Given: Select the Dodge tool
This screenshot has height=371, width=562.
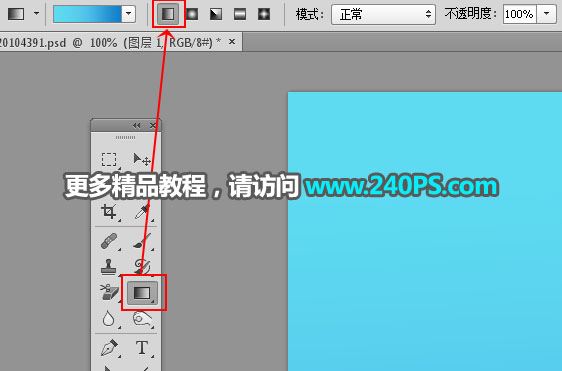Looking at the screenshot, I should tap(142, 319).
